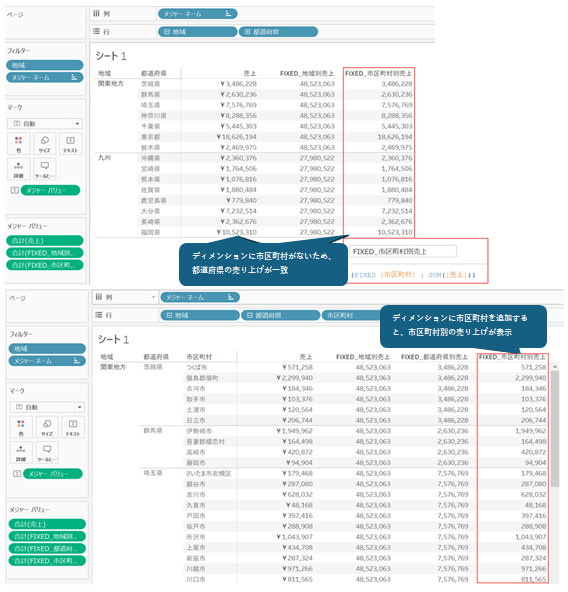568x592 pixels.
Task: Click the Text mark card in upper sheet
Action: click(71, 144)
